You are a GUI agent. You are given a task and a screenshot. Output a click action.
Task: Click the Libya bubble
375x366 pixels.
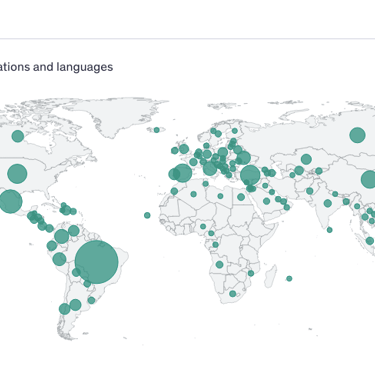pos(220,196)
